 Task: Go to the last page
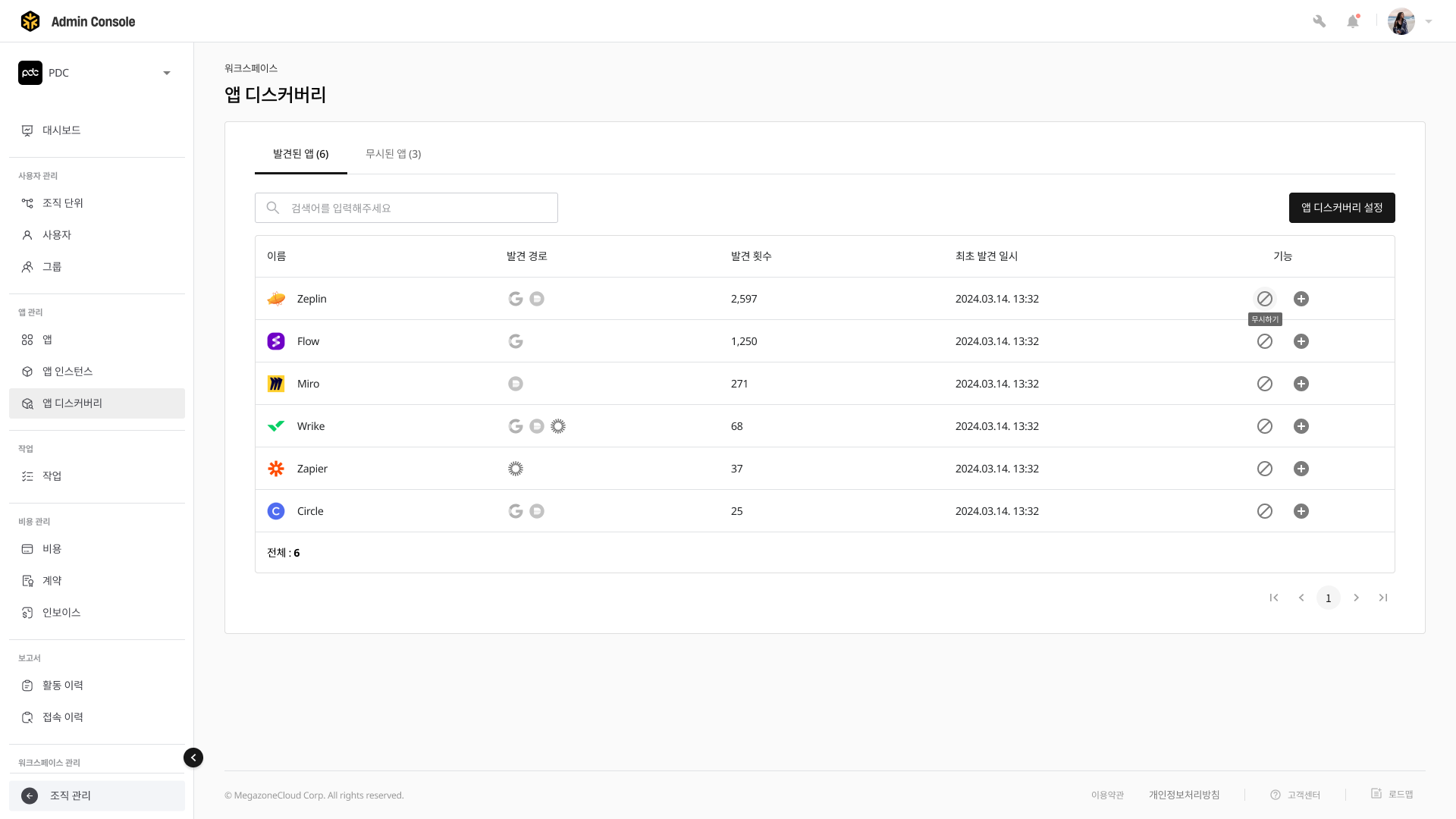point(1383,598)
